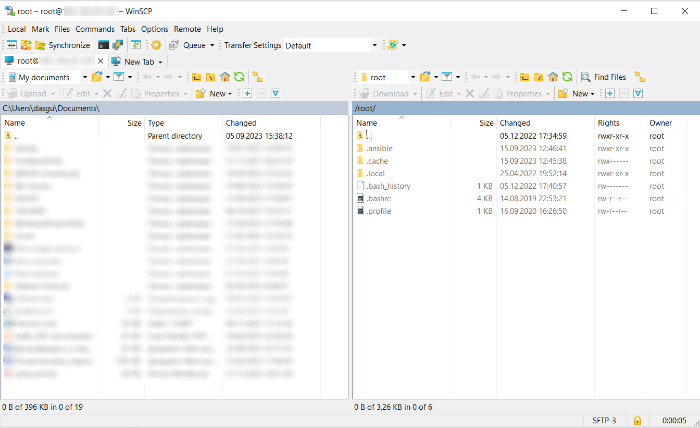Click remote select files plus icon
This screenshot has height=428, width=700.
click(x=609, y=93)
